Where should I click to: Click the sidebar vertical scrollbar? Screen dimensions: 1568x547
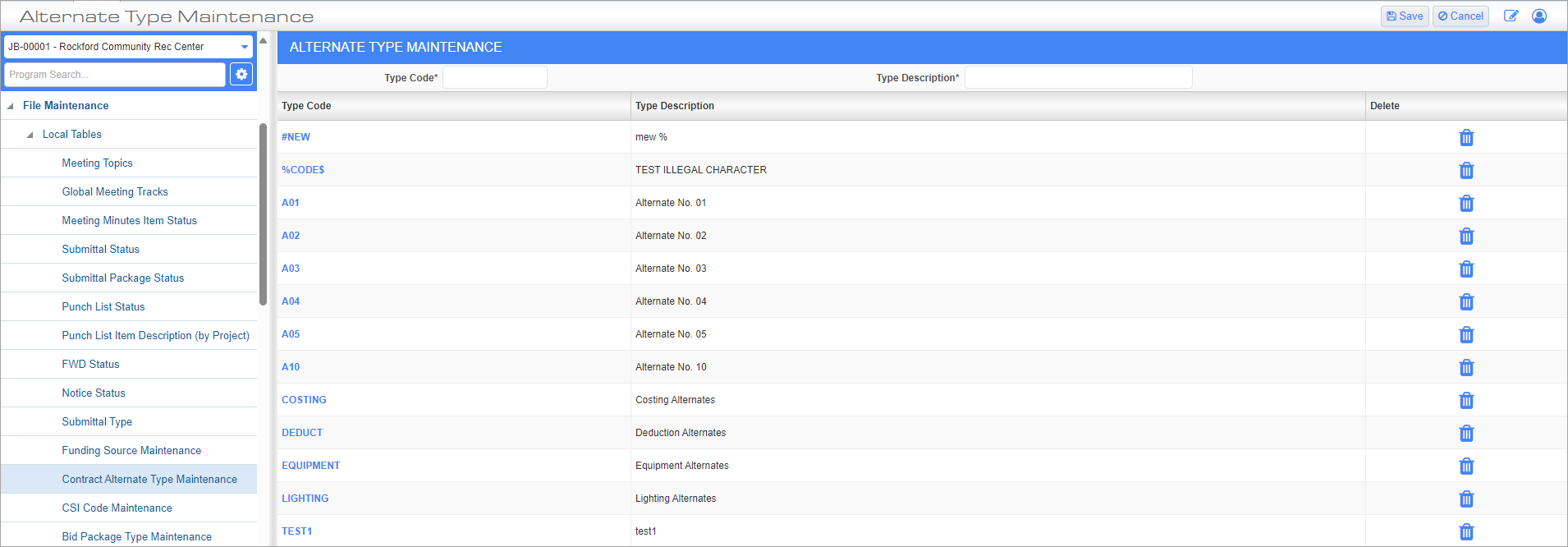pyautogui.click(x=263, y=214)
